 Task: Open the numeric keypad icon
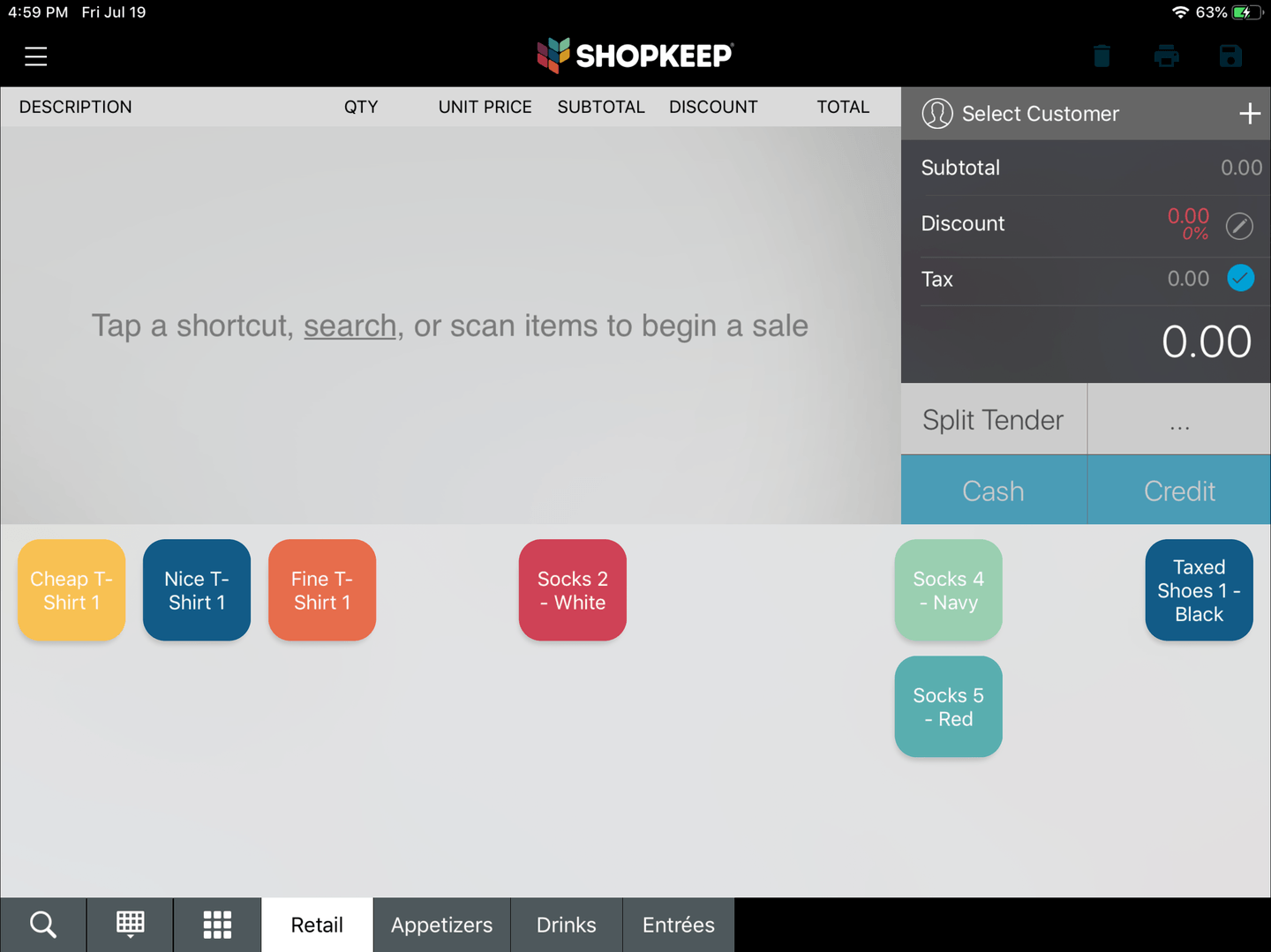pyautogui.click(x=129, y=924)
